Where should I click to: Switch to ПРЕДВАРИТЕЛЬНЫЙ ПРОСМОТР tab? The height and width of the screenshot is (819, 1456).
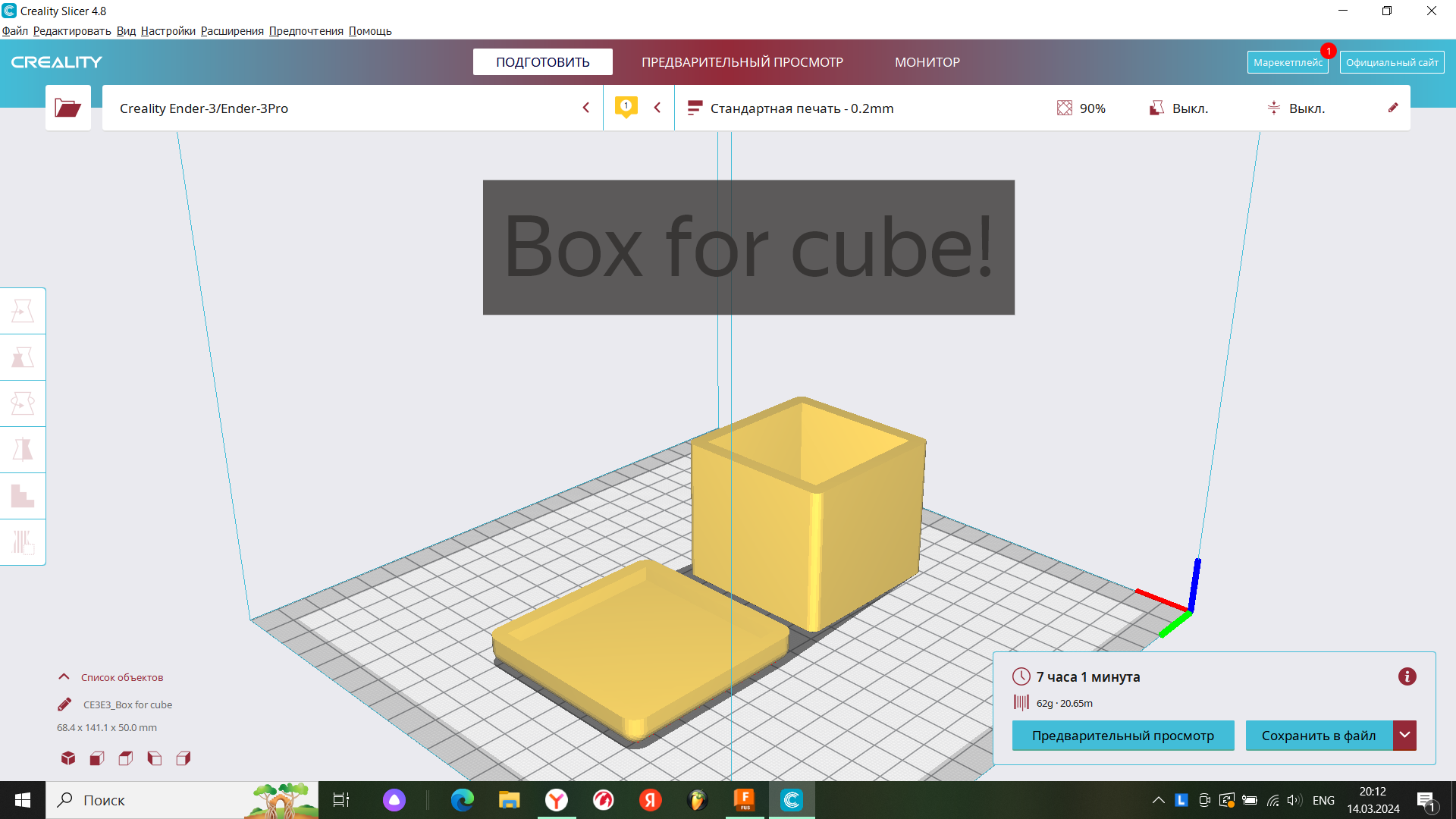pos(742,61)
